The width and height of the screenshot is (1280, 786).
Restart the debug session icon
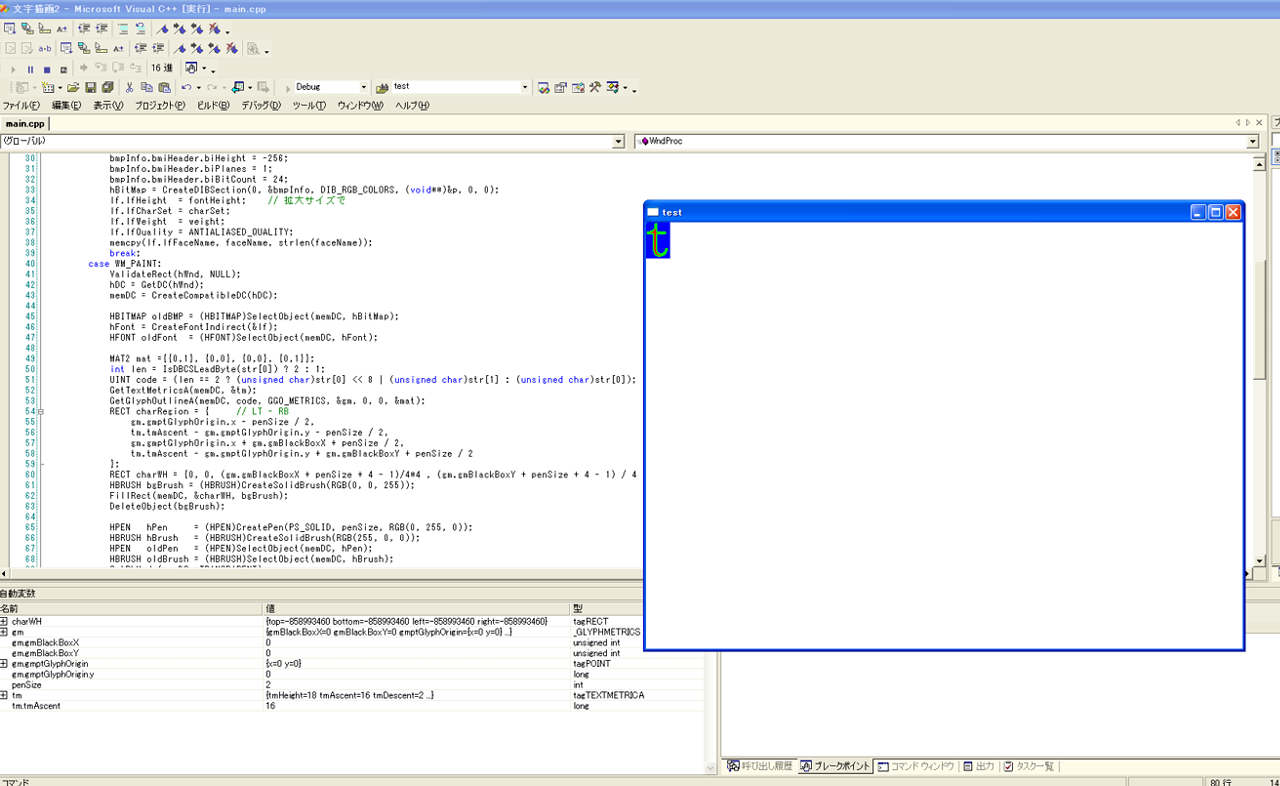64,69
